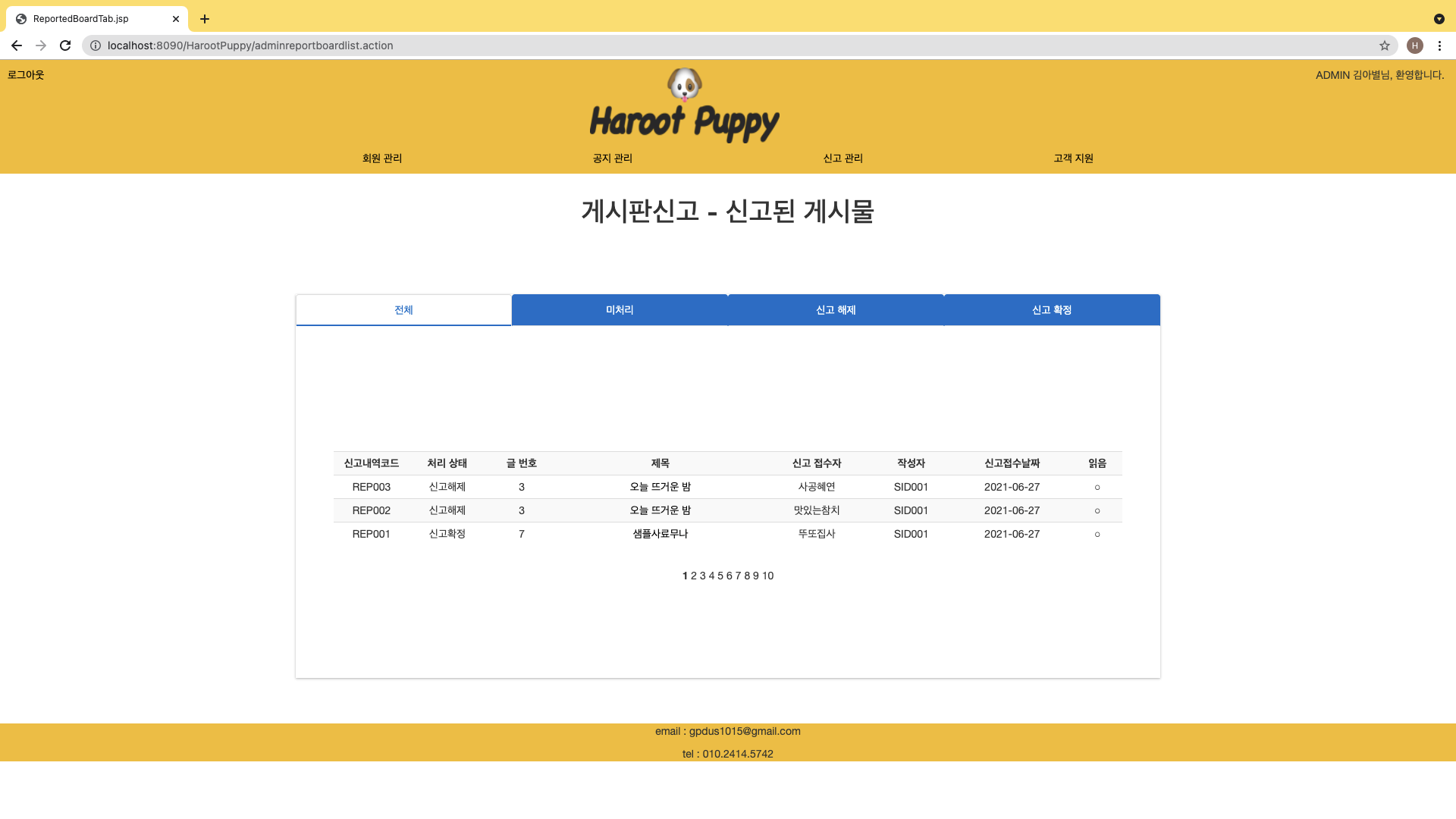Click the 로그아웃 link
This screenshot has width=1456, height=819.
click(x=26, y=75)
